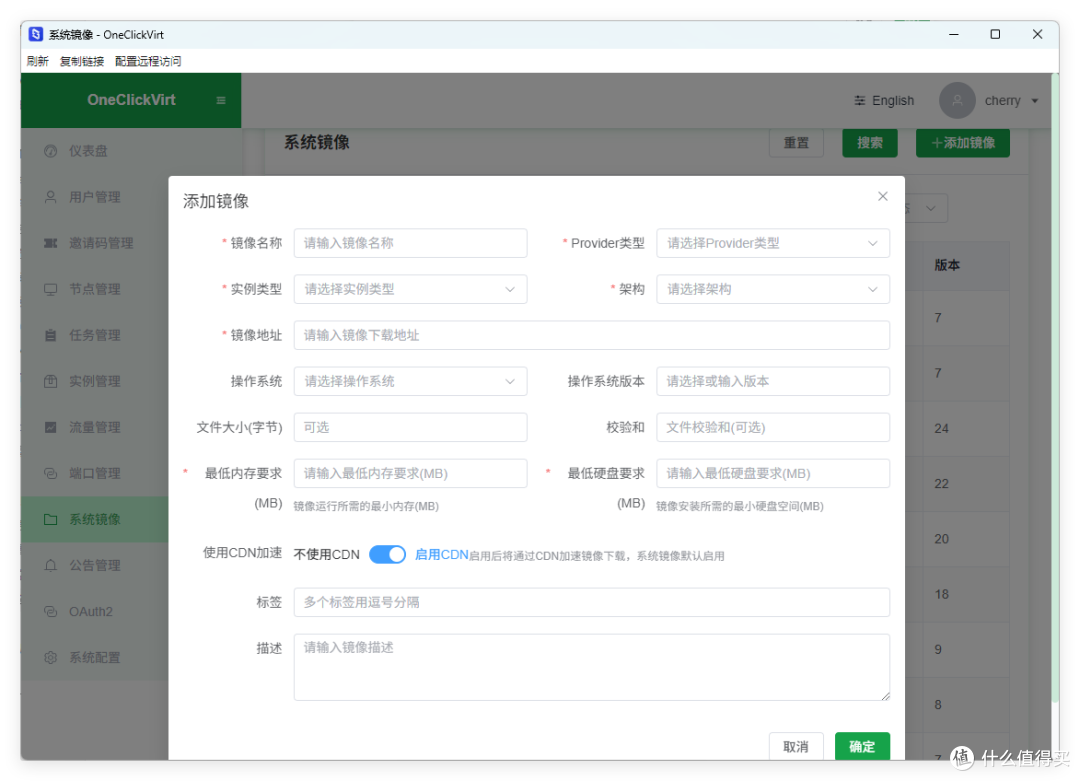Click the 确定 button
Image resolution: width=1080 pixels, height=781 pixels.
[862, 747]
